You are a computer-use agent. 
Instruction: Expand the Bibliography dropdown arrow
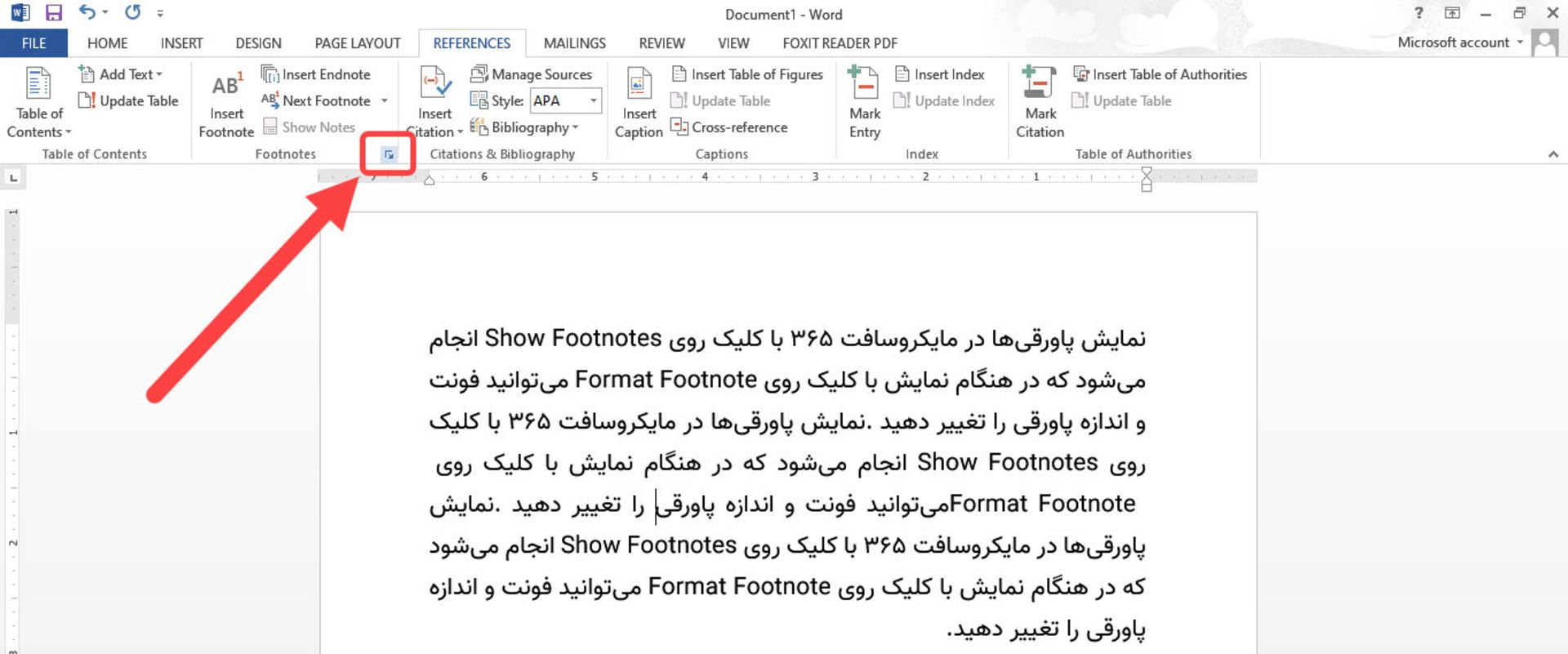click(576, 127)
